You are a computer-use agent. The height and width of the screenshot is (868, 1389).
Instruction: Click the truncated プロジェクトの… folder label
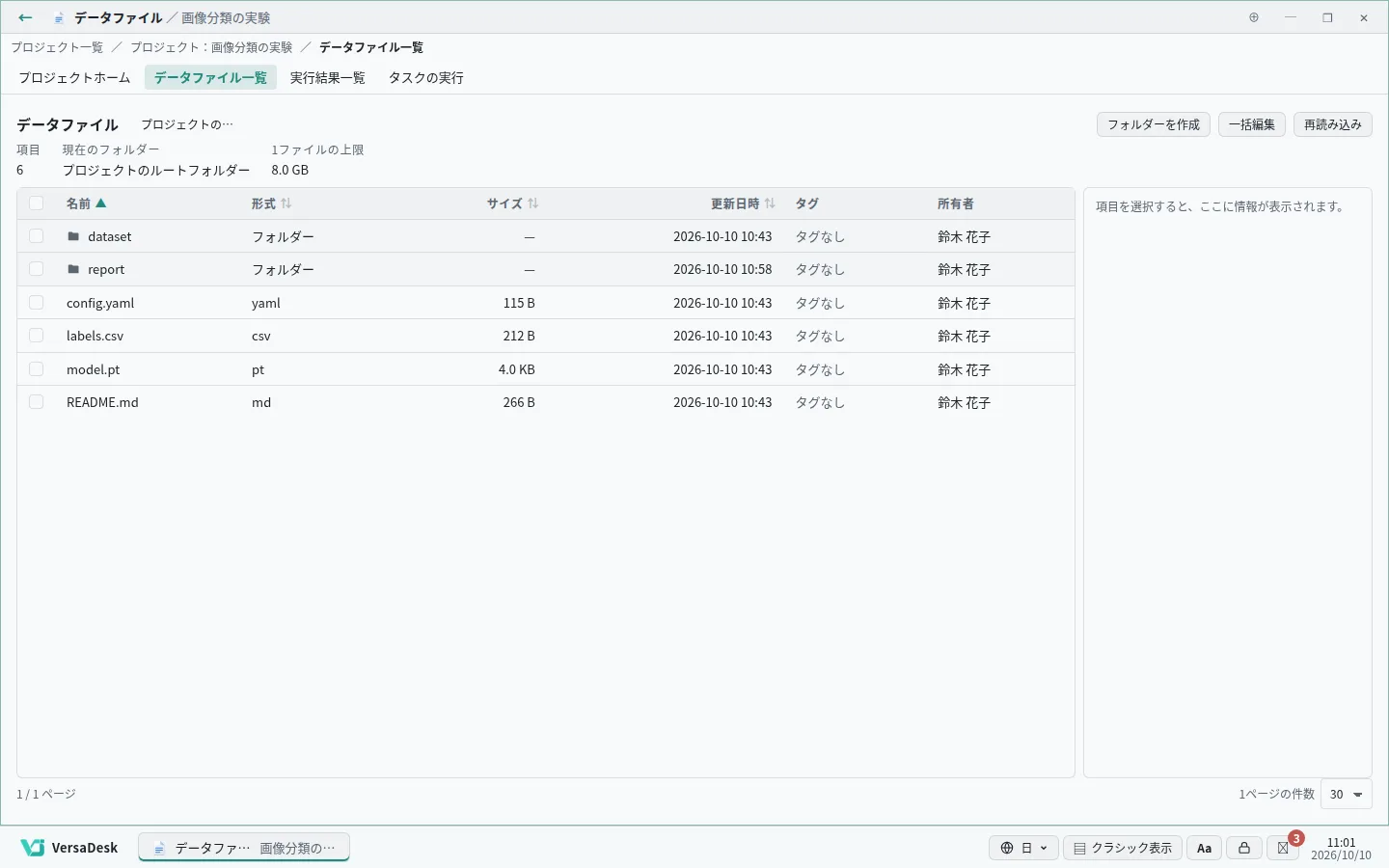187,124
